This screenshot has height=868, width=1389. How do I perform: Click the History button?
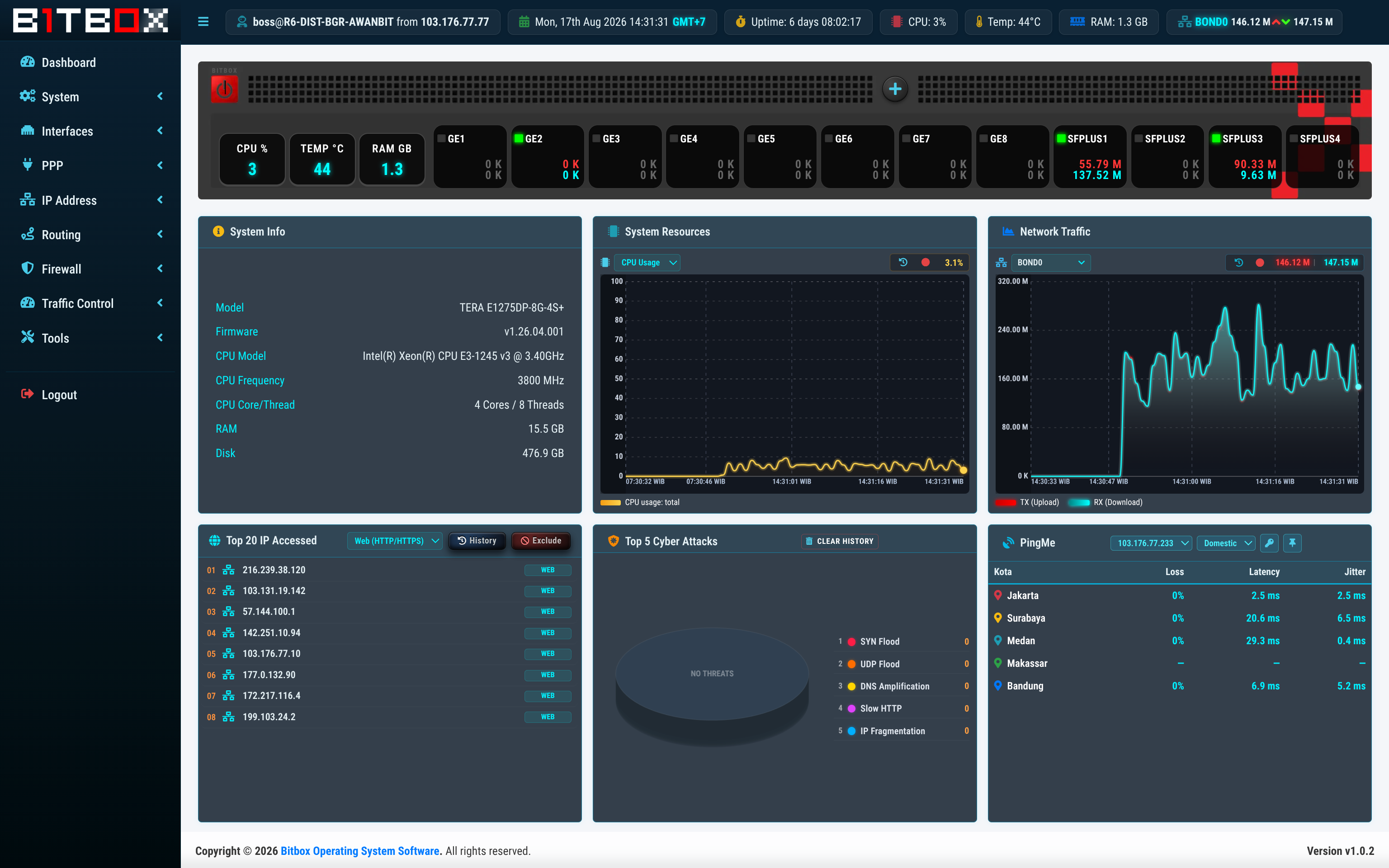[477, 541]
